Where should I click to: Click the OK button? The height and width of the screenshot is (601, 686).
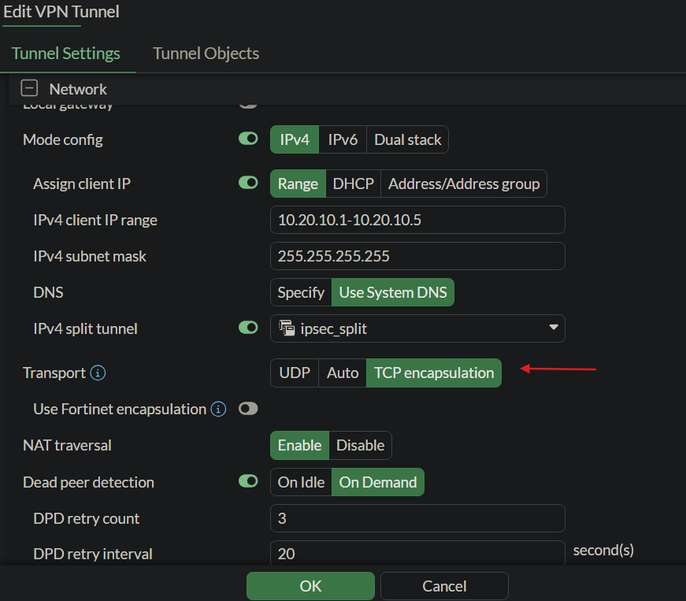(x=310, y=585)
